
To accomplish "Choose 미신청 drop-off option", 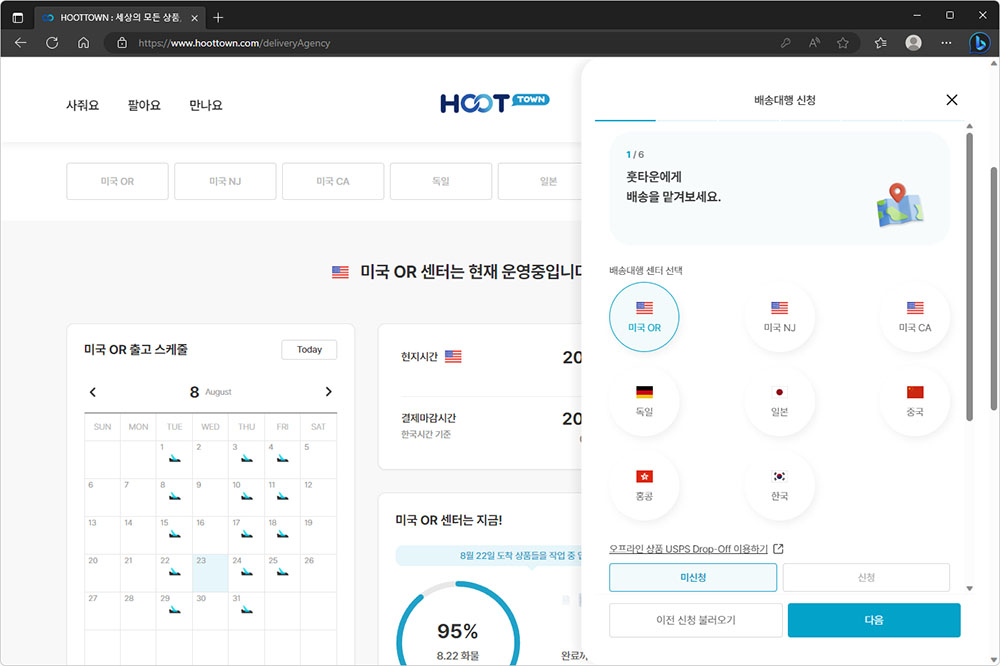I will point(693,577).
